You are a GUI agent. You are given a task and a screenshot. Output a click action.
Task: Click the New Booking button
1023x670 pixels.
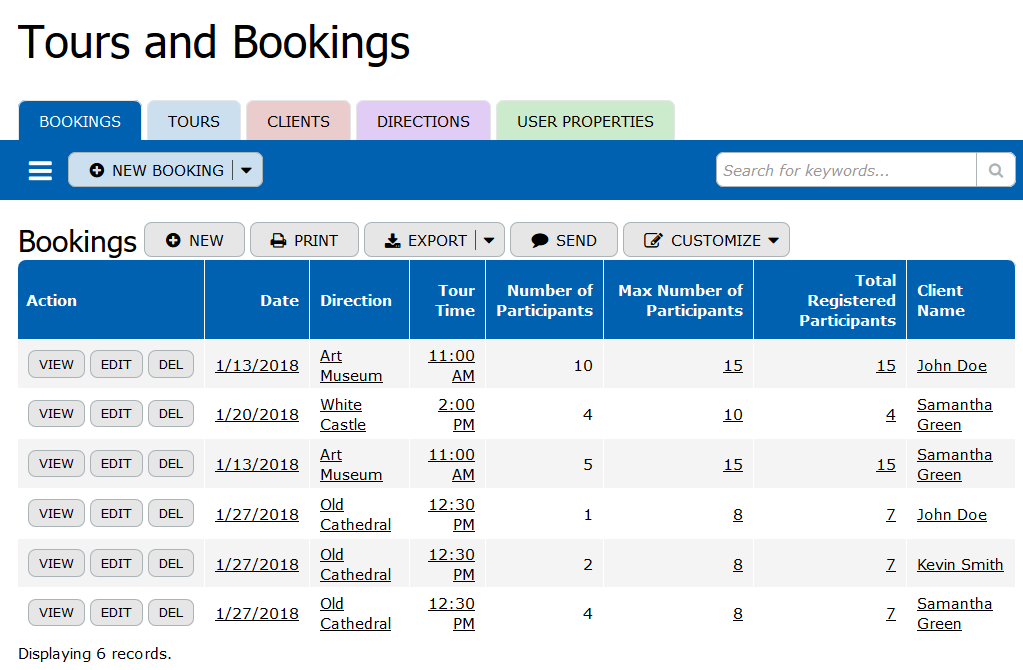tap(155, 171)
